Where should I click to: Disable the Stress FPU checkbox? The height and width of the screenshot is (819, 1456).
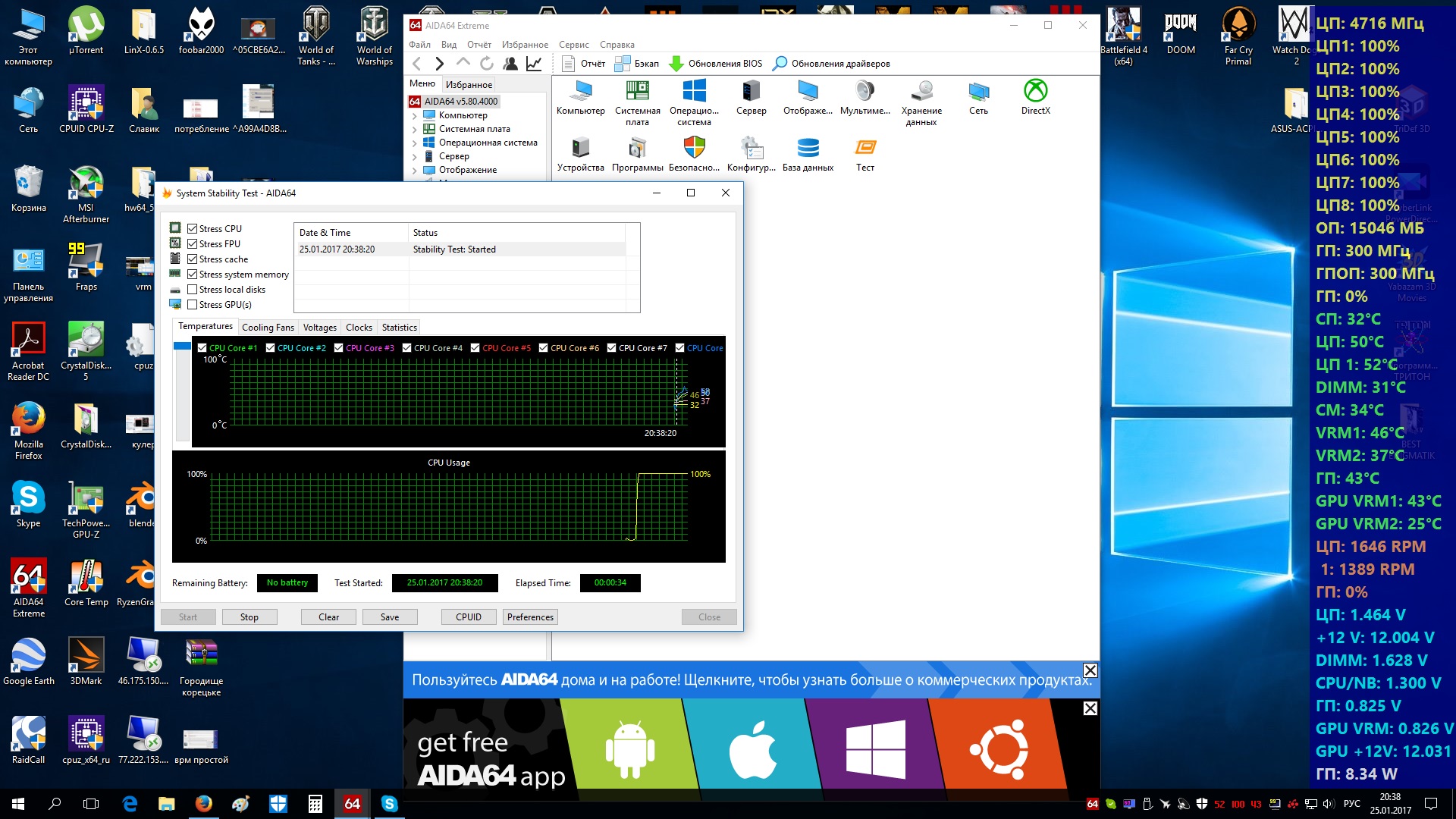point(193,244)
